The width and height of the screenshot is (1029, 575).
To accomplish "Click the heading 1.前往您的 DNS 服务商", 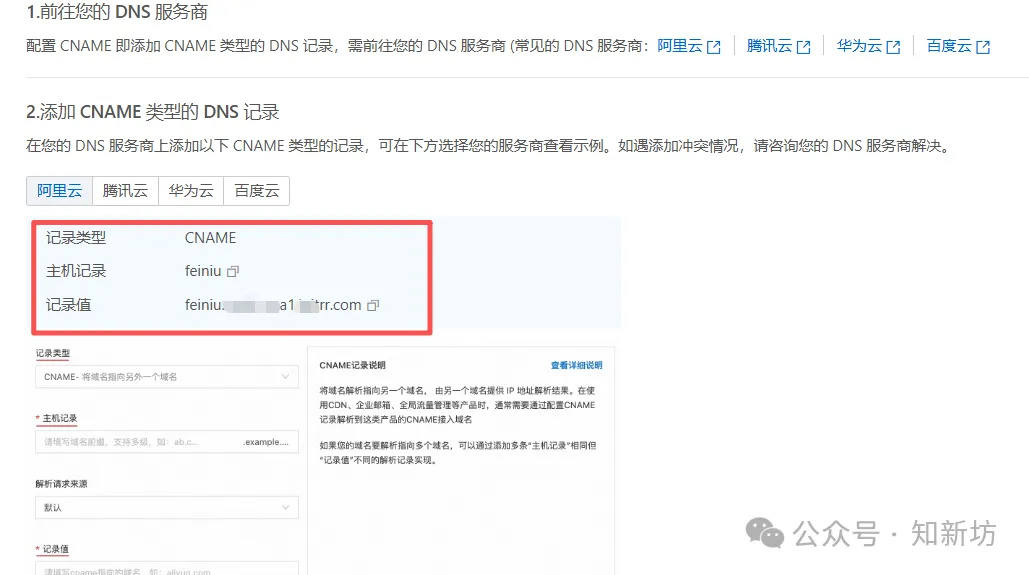I will (117, 12).
